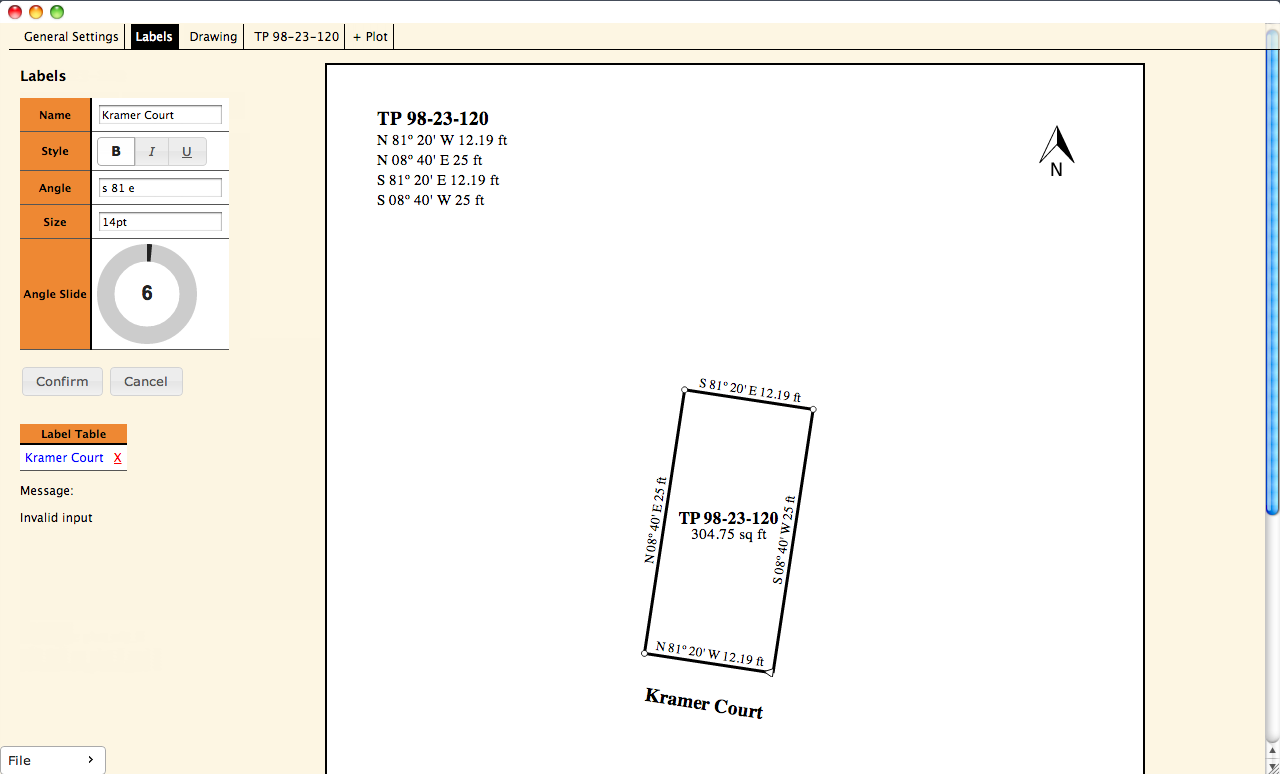This screenshot has height=774, width=1280.
Task: Change the Size field showing 14pt
Action: click(160, 221)
